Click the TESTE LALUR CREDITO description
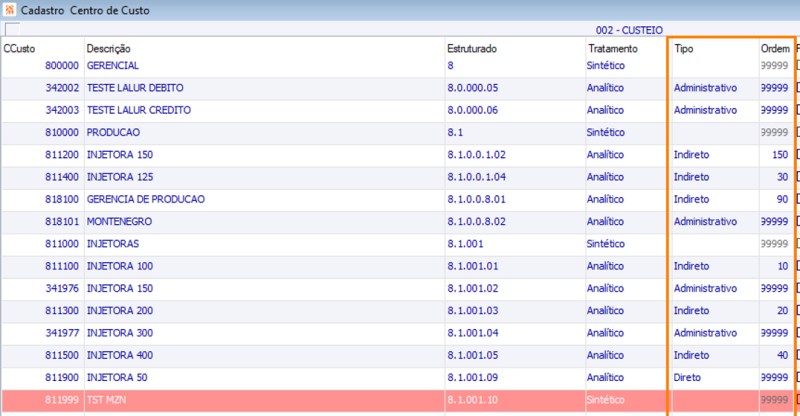The height and width of the screenshot is (416, 800). click(x=139, y=110)
